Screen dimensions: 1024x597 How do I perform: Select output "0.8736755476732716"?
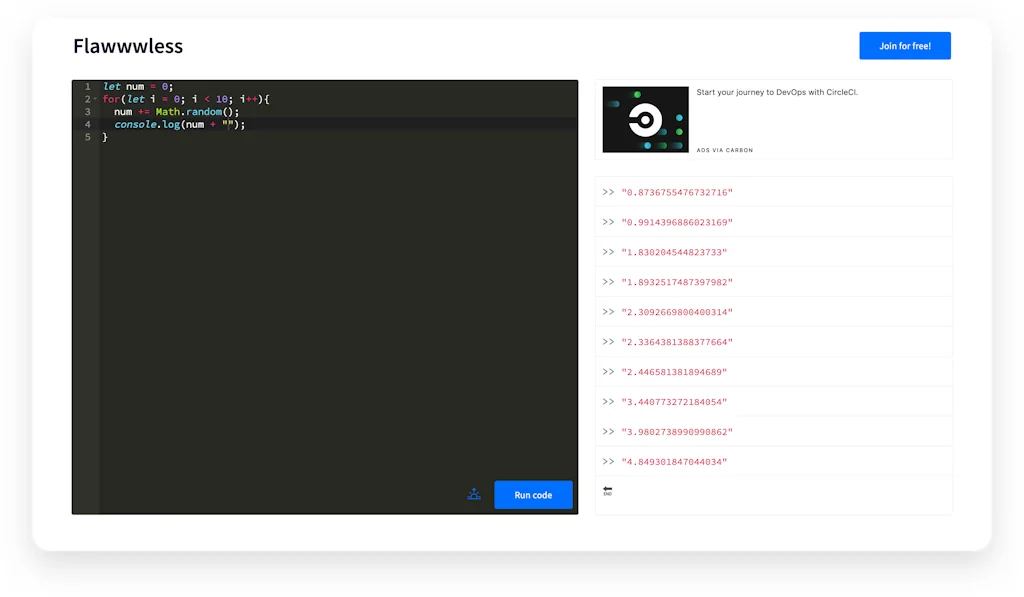coord(677,192)
